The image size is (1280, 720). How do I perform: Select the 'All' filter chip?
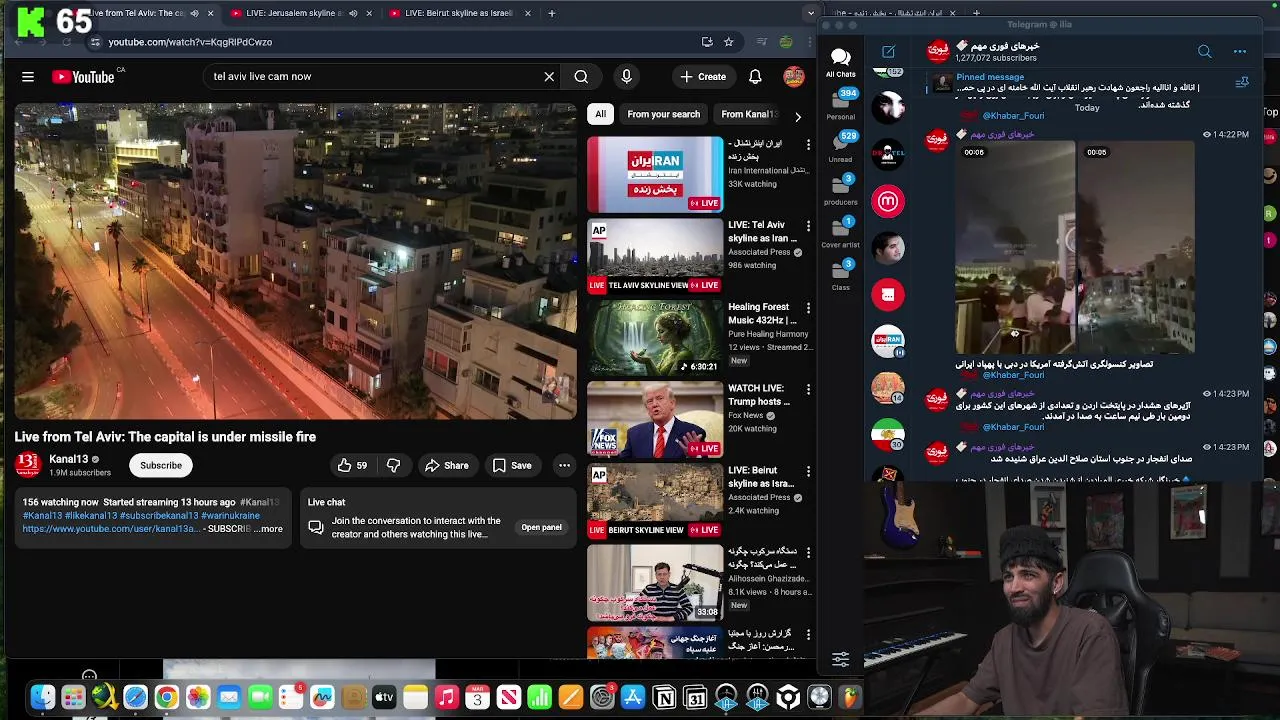pyautogui.click(x=600, y=114)
